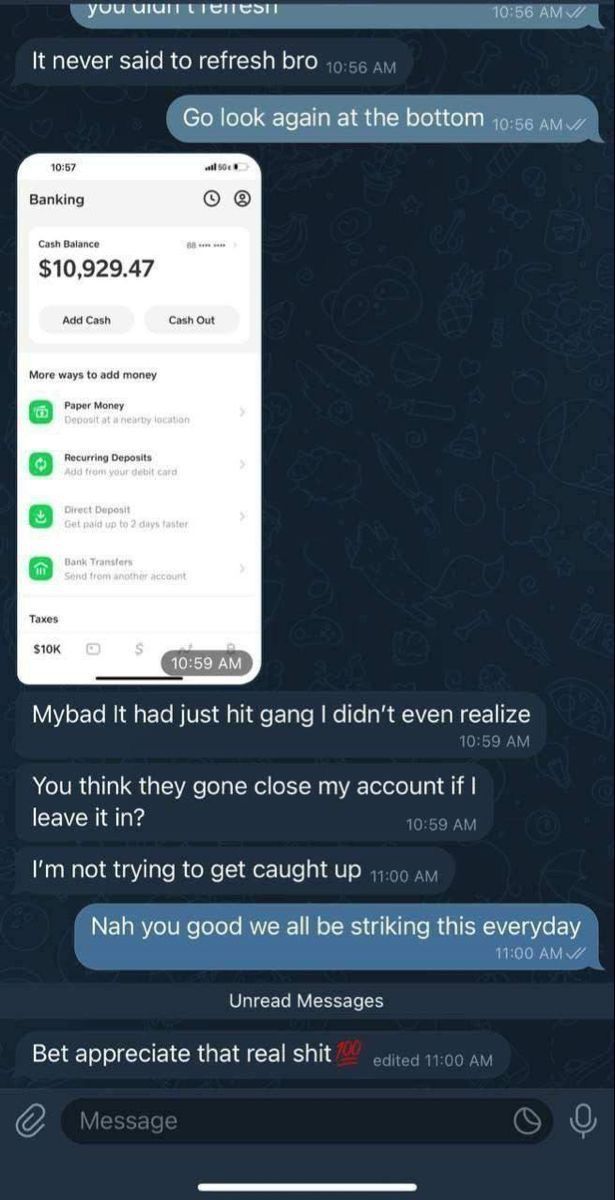Tap the microphone voice message icon
Screen dimensions: 615x1200
click(x=582, y=1122)
